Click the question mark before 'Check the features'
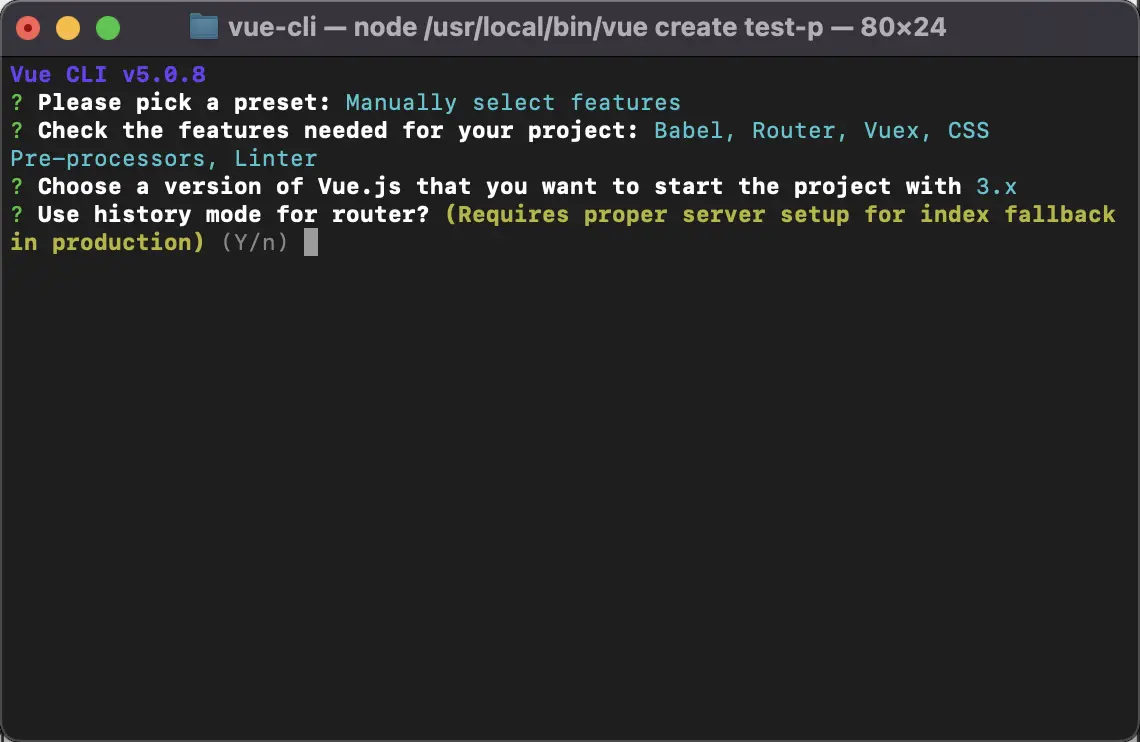 point(17,131)
